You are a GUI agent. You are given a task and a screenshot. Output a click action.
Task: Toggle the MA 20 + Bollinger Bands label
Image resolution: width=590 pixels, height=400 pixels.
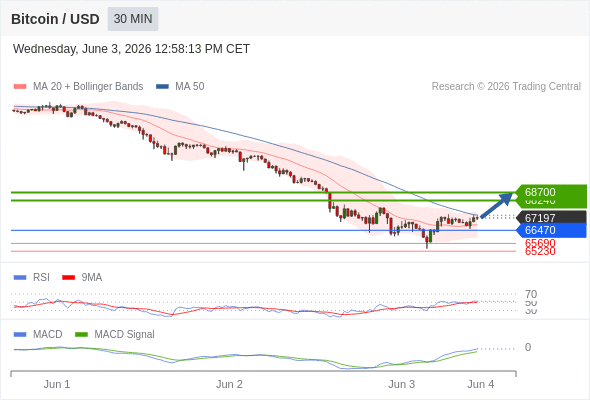(88, 87)
